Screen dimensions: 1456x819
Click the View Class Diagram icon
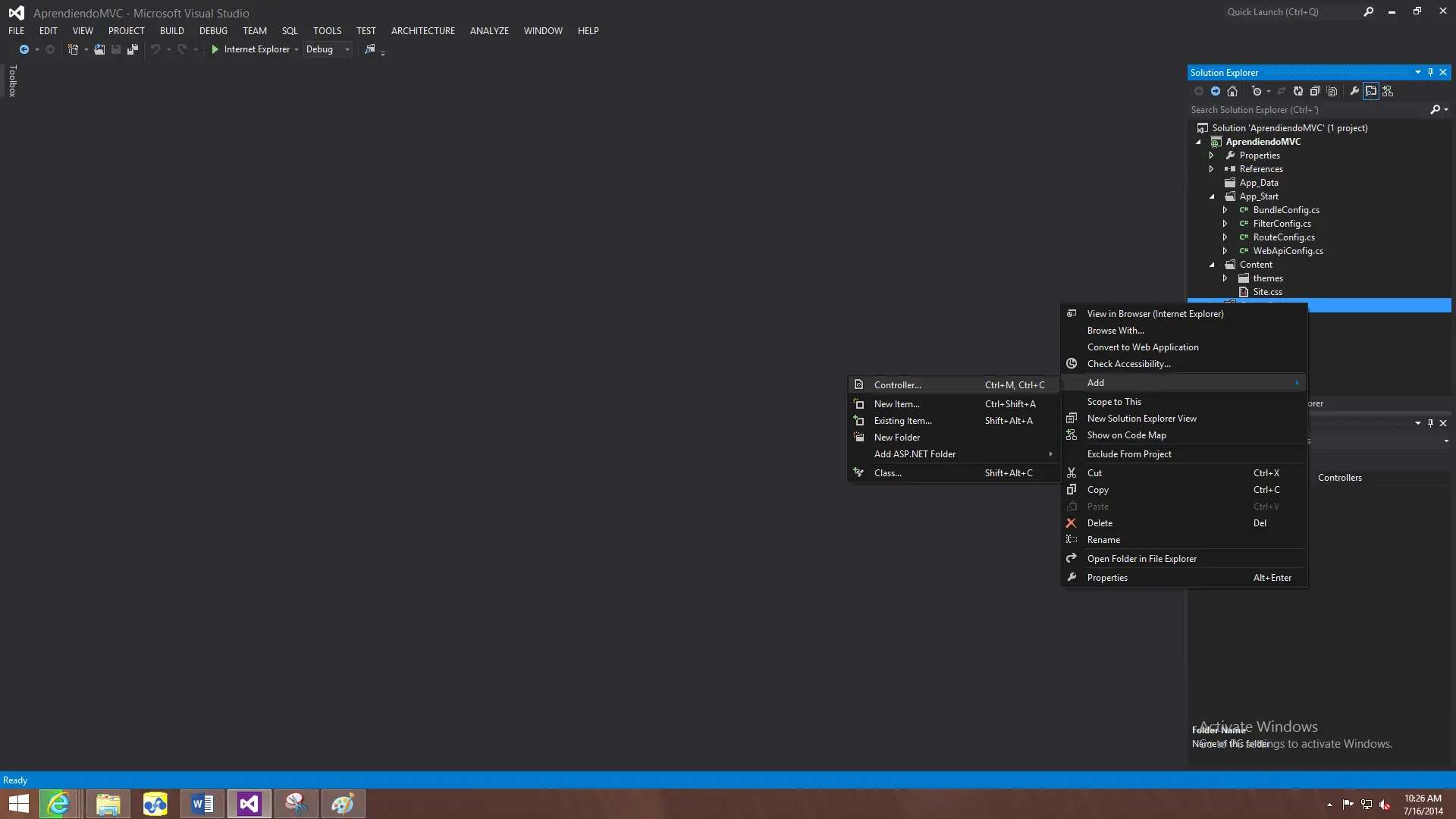coord(1388,91)
